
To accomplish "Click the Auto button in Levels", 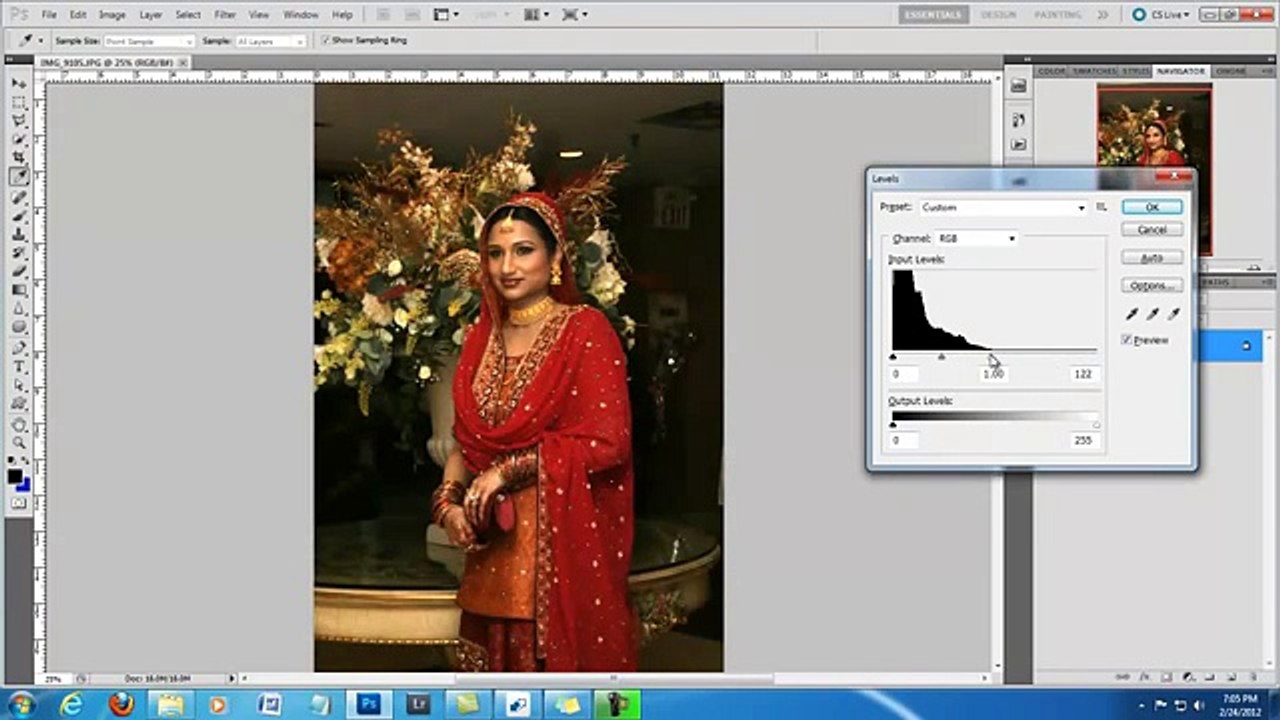I will coord(1152,257).
